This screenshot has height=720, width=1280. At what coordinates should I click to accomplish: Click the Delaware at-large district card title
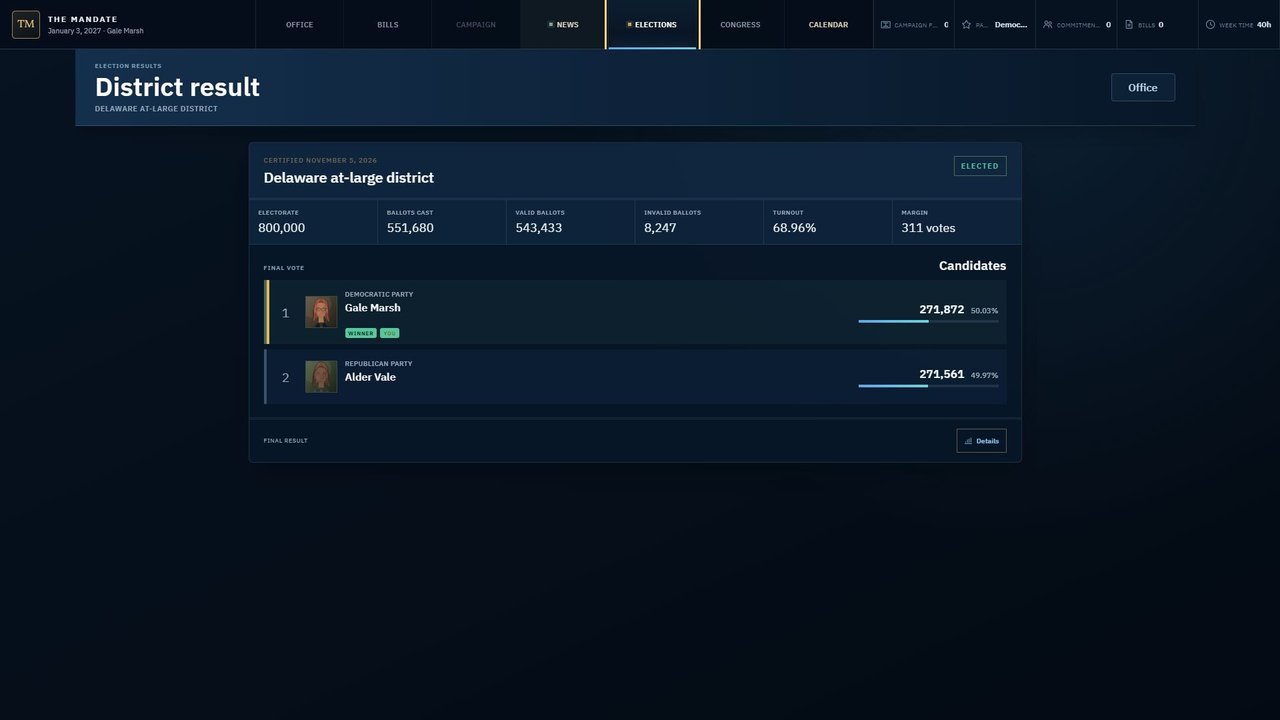click(349, 178)
